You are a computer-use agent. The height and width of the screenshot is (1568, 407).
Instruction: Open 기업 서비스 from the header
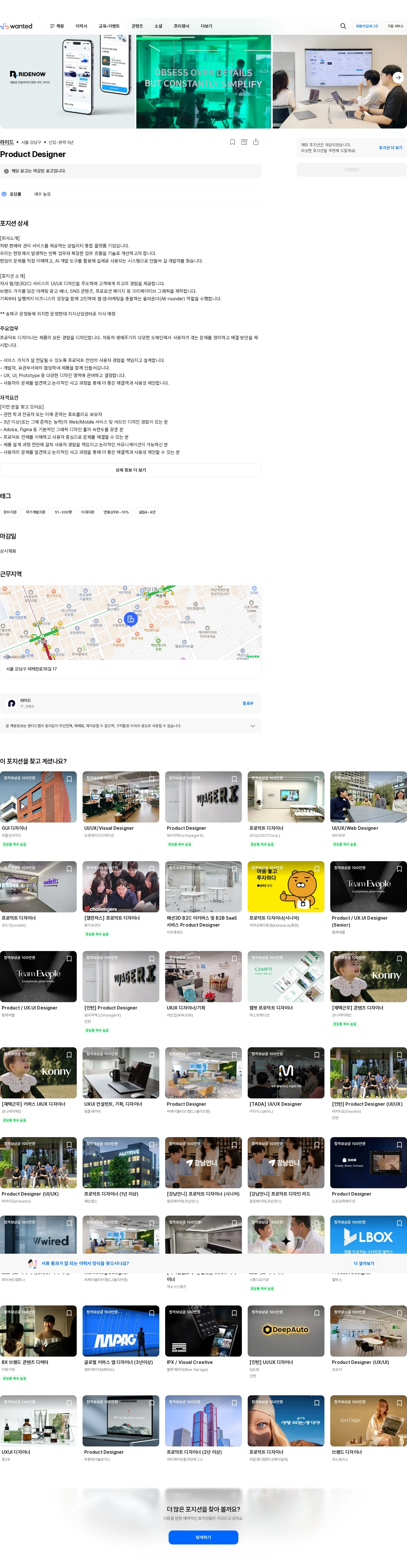point(395,26)
